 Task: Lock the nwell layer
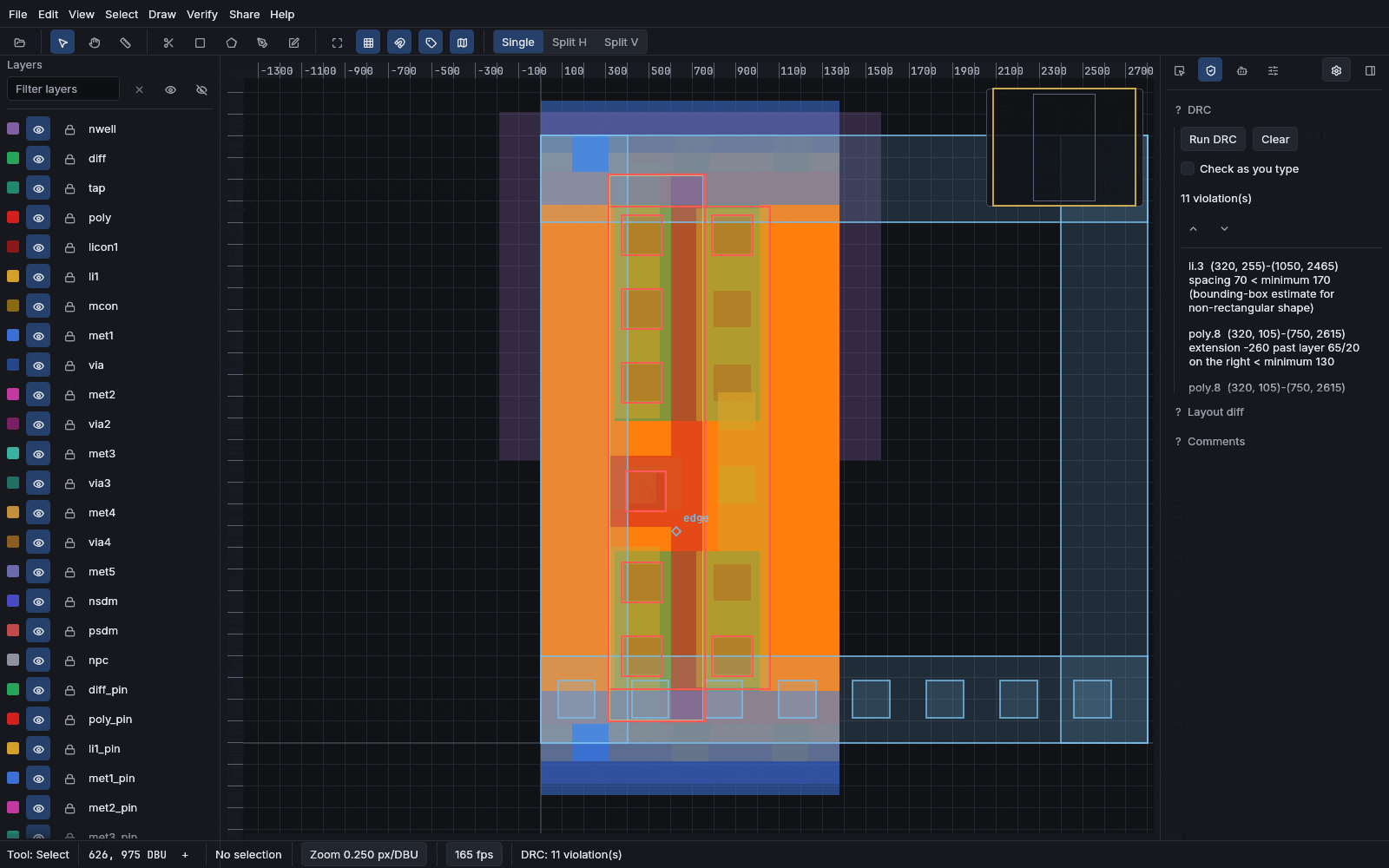pyautogui.click(x=69, y=129)
